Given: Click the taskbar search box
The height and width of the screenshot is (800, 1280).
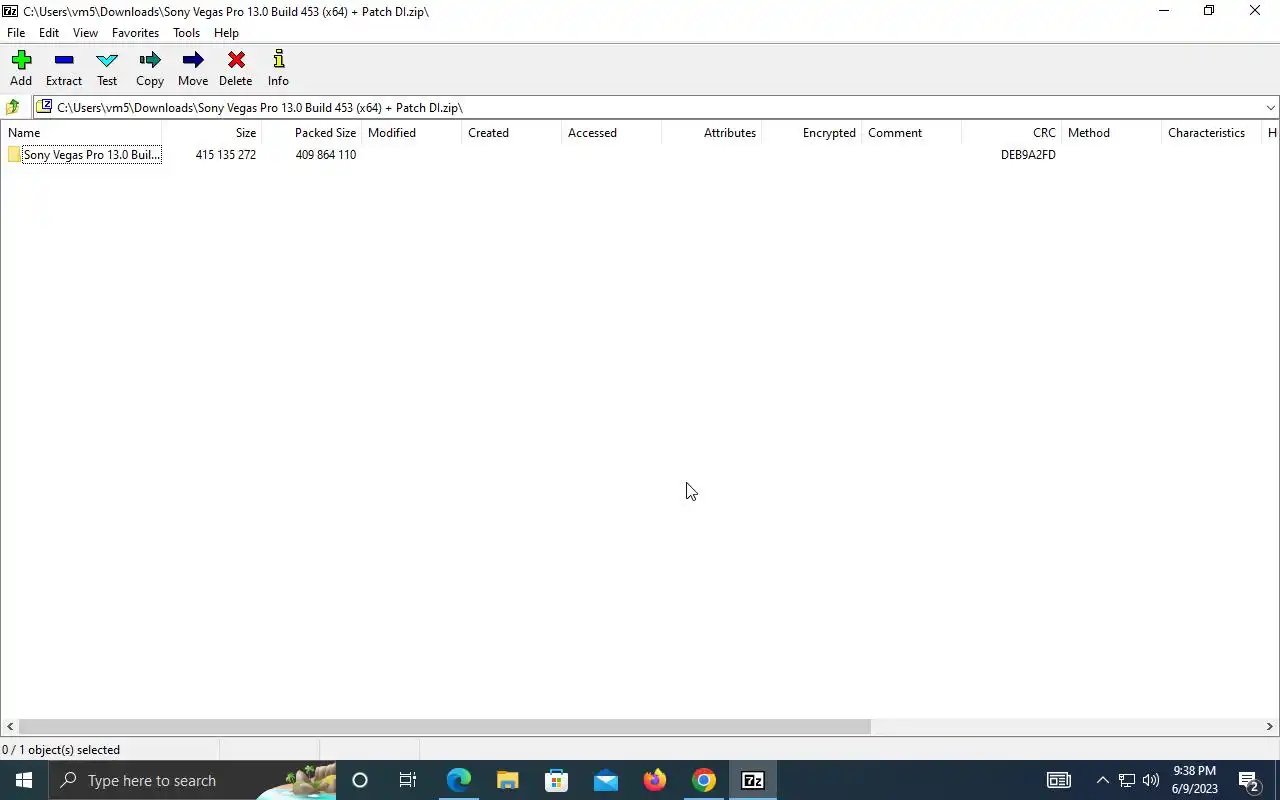Looking at the screenshot, I should 192,780.
